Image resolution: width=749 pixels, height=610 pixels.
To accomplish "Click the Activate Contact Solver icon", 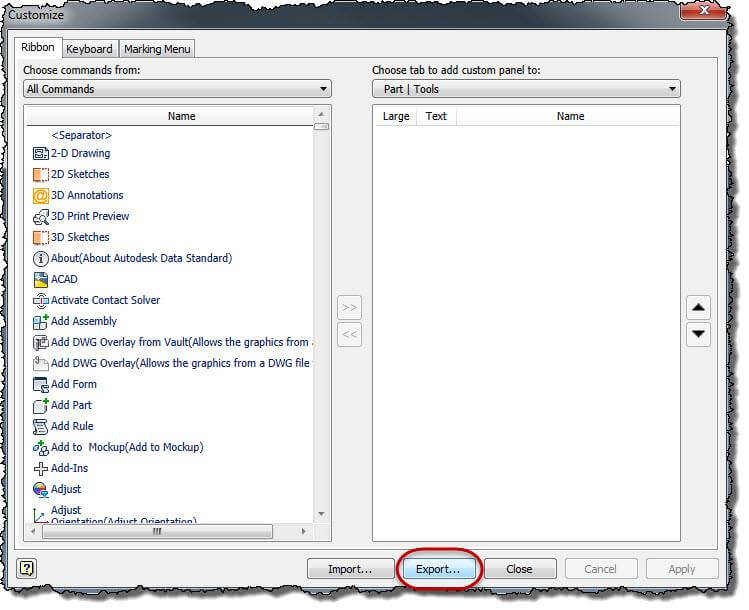I will 41,301.
